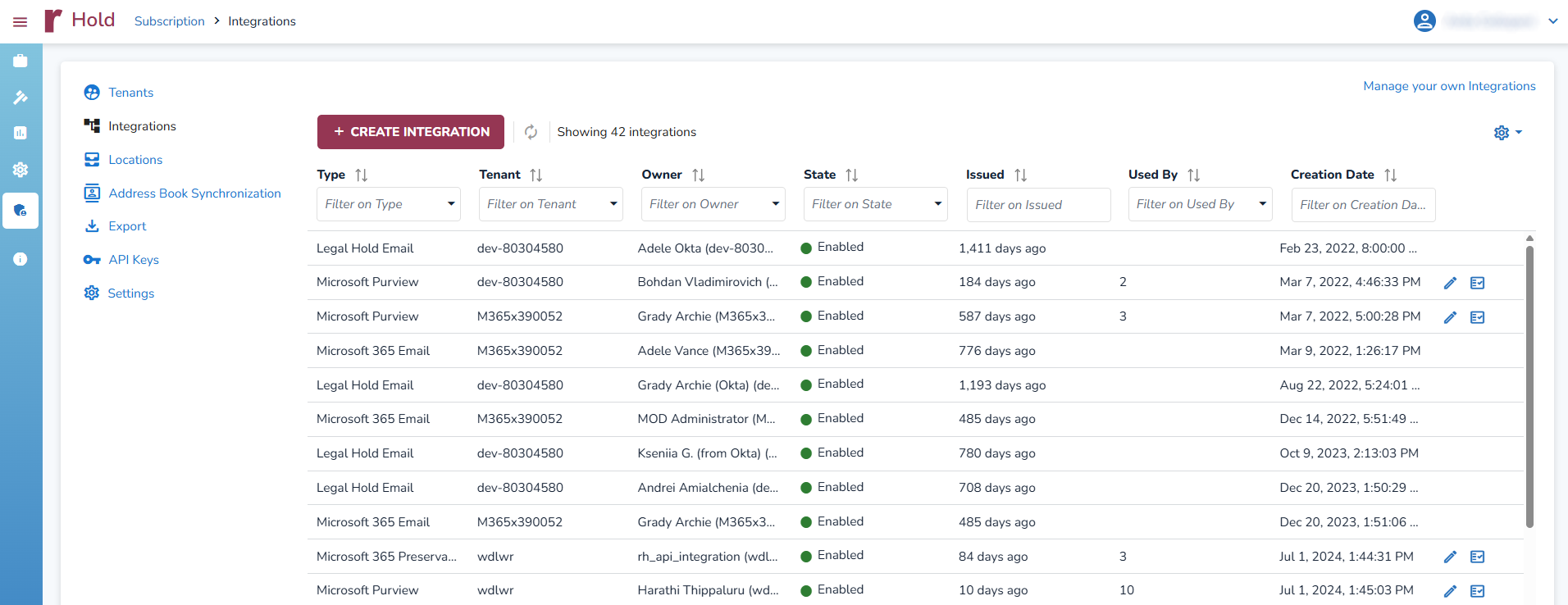This screenshot has height=605, width=1568.
Task: Open the table settings gear menu
Action: pos(1506,133)
